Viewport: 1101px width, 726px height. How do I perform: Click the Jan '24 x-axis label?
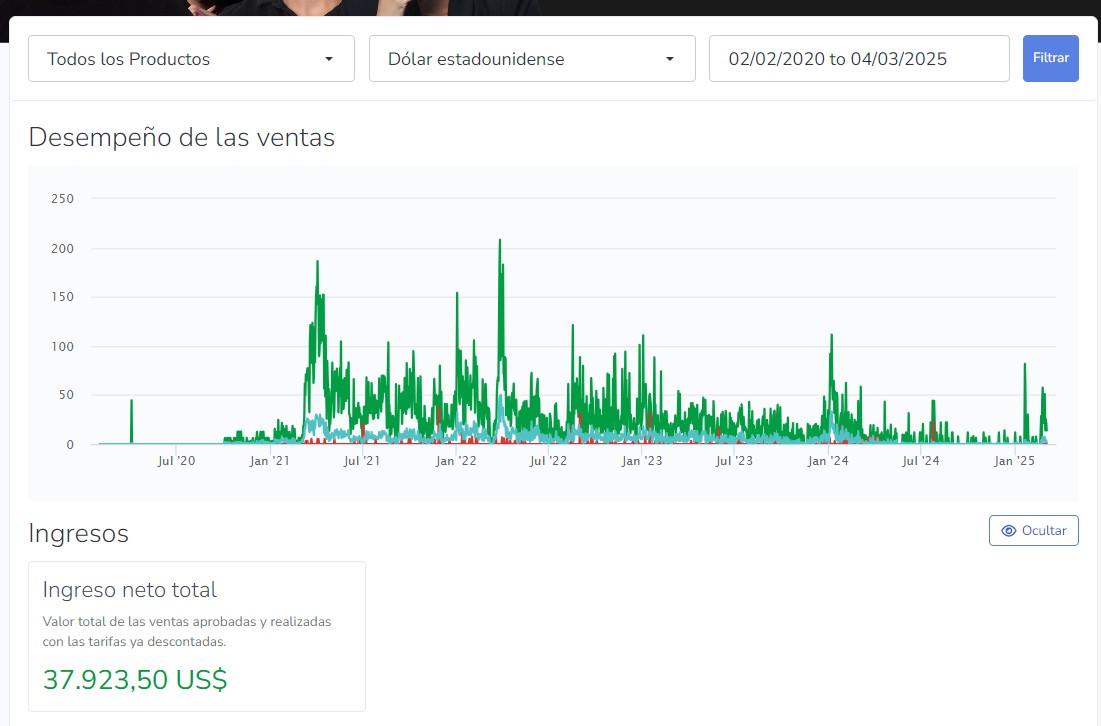pyautogui.click(x=828, y=461)
